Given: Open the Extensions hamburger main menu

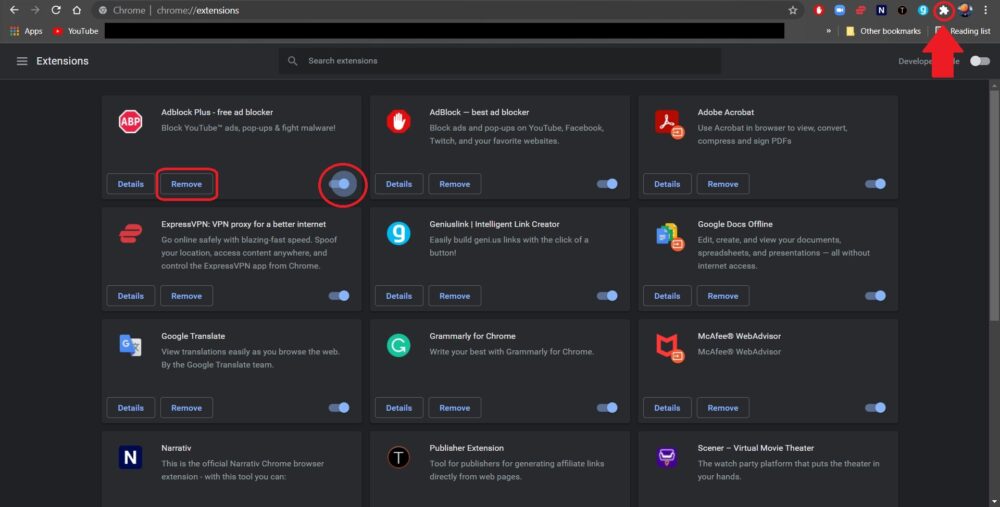Looking at the screenshot, I should (x=22, y=61).
